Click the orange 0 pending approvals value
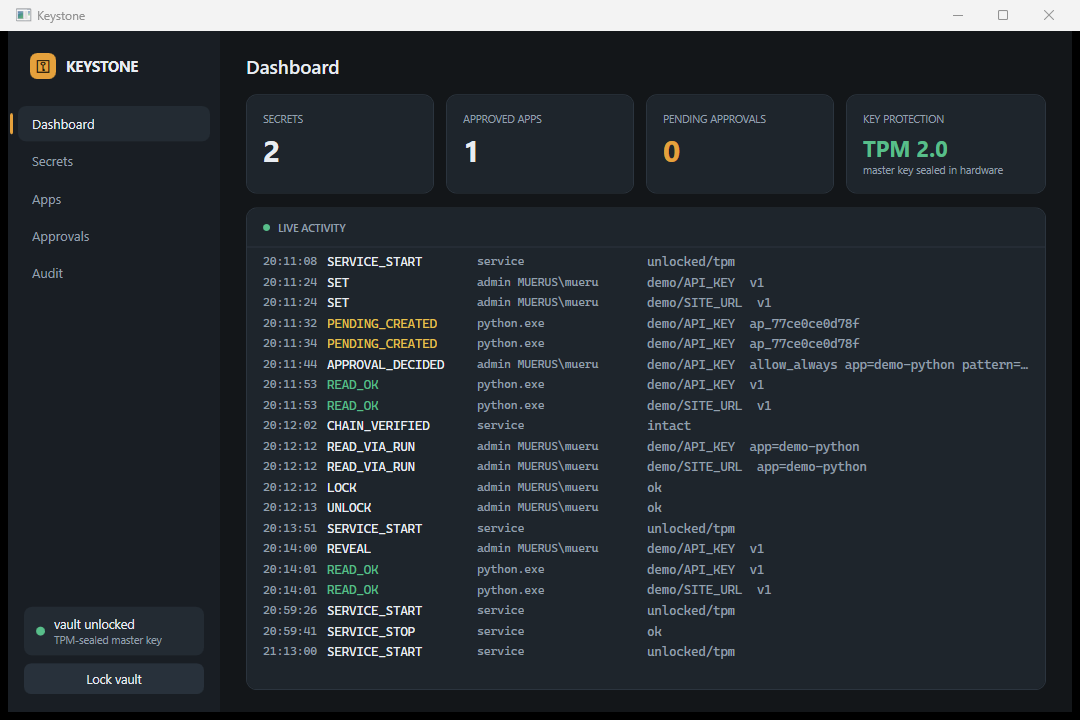The width and height of the screenshot is (1080, 720). click(672, 152)
